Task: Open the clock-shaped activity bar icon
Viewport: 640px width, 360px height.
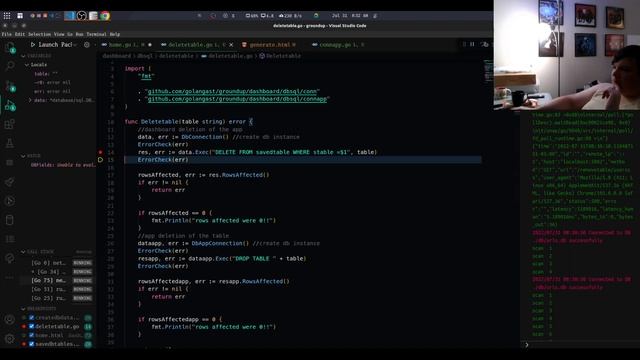Action: tap(10, 201)
